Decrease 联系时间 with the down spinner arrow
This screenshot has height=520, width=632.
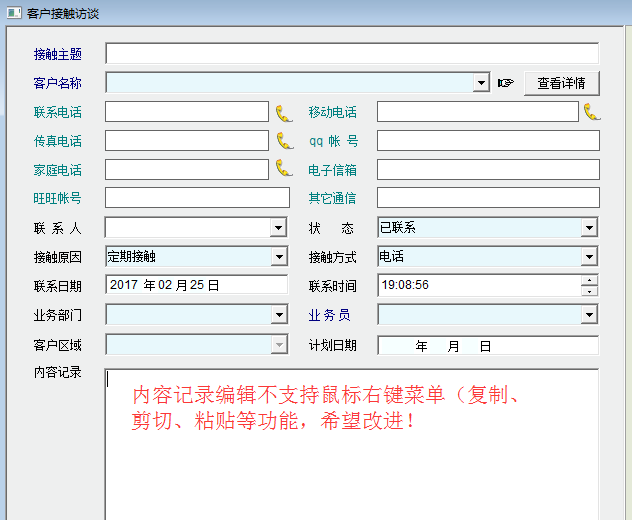(x=590, y=291)
